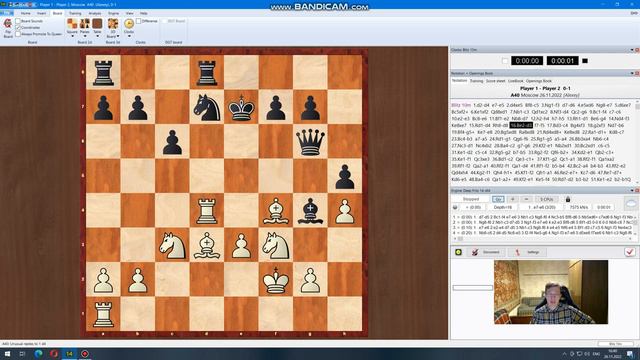Expand the Pieces dropdown arrow
The height and width of the screenshot is (360, 640).
(x=84, y=36)
